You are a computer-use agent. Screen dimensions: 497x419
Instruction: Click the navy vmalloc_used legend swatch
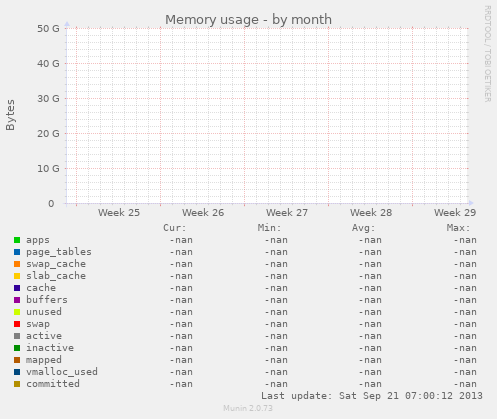click(x=17, y=372)
